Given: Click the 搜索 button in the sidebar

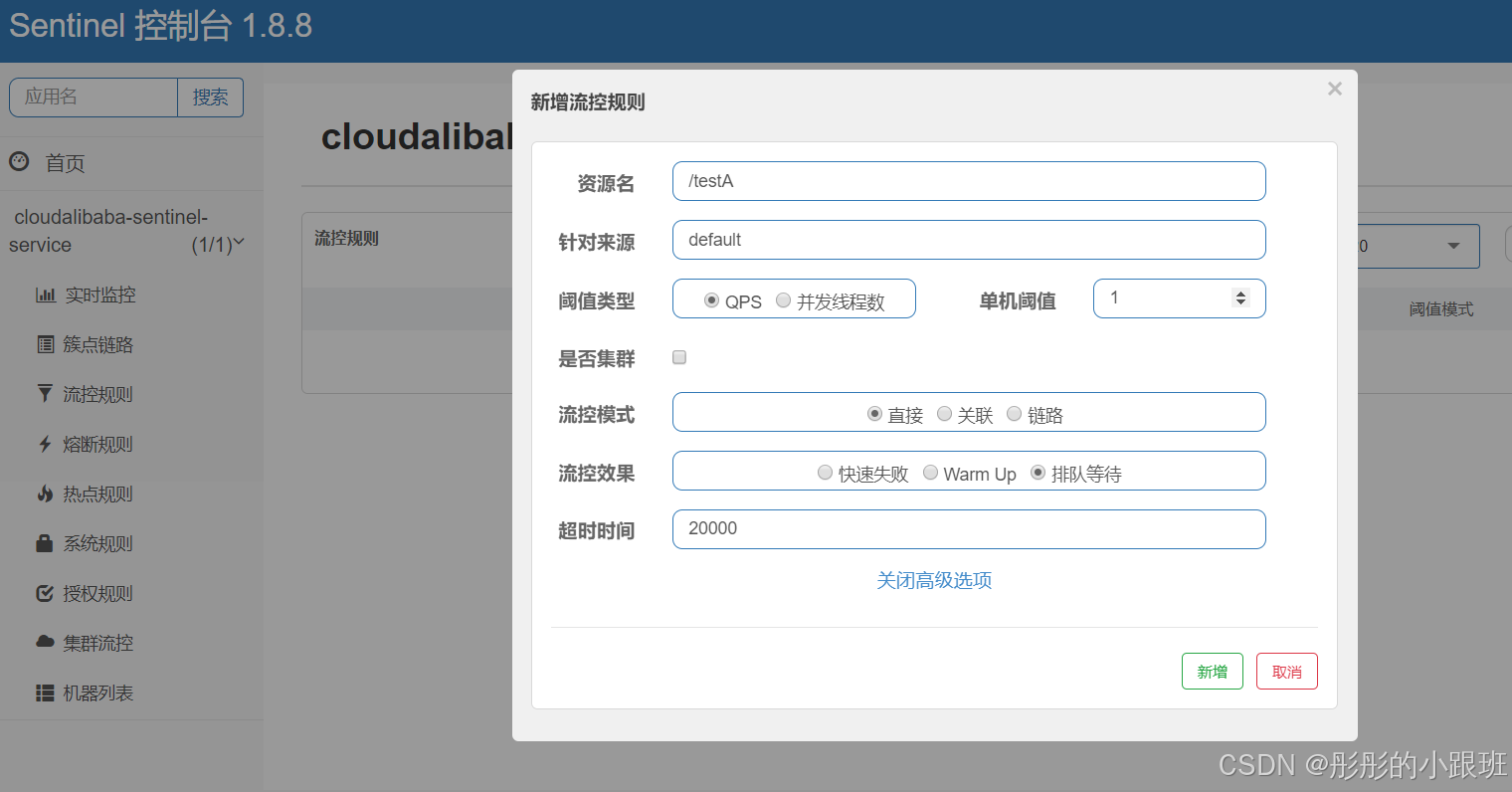Looking at the screenshot, I should point(210,98).
